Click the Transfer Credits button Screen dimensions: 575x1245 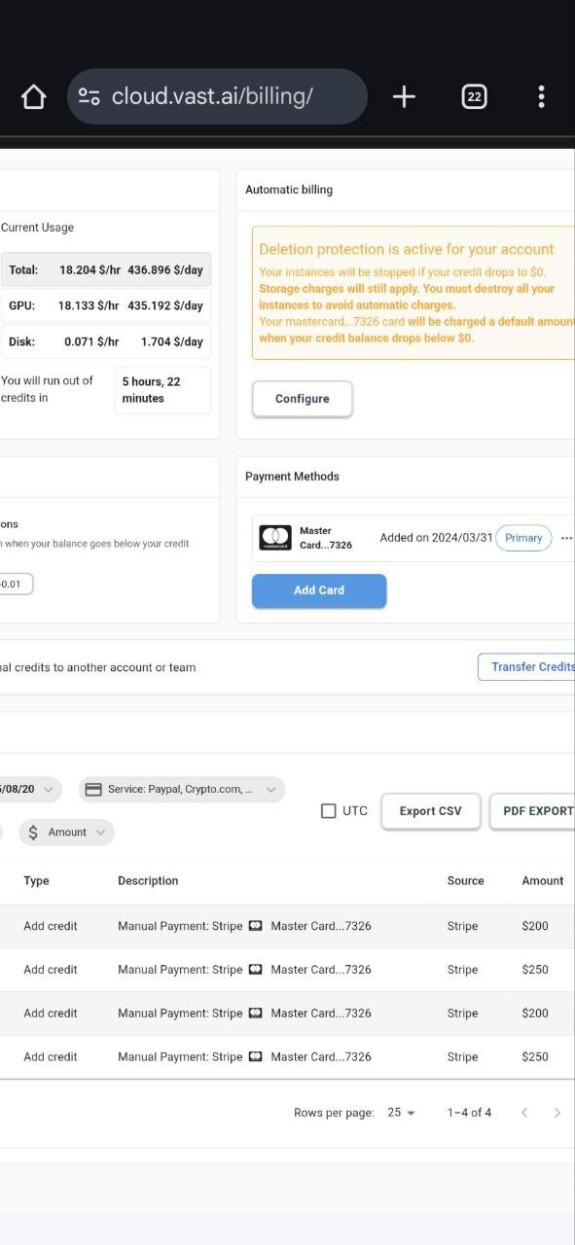[x=527, y=667]
